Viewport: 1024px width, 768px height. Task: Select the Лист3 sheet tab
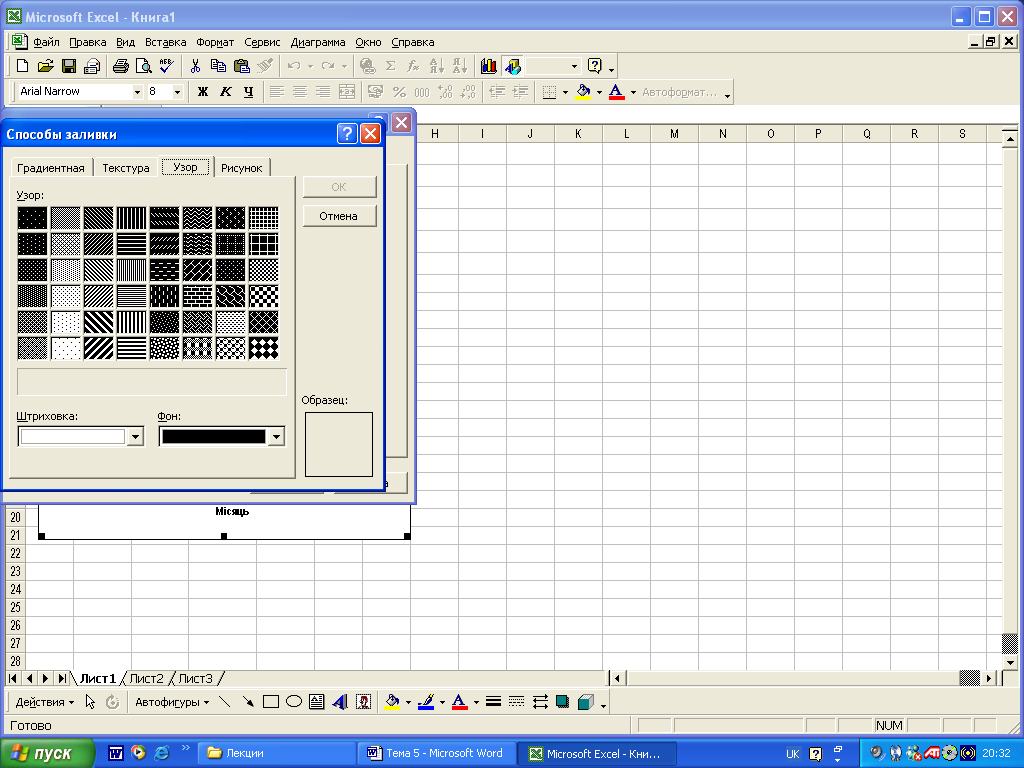tap(195, 679)
